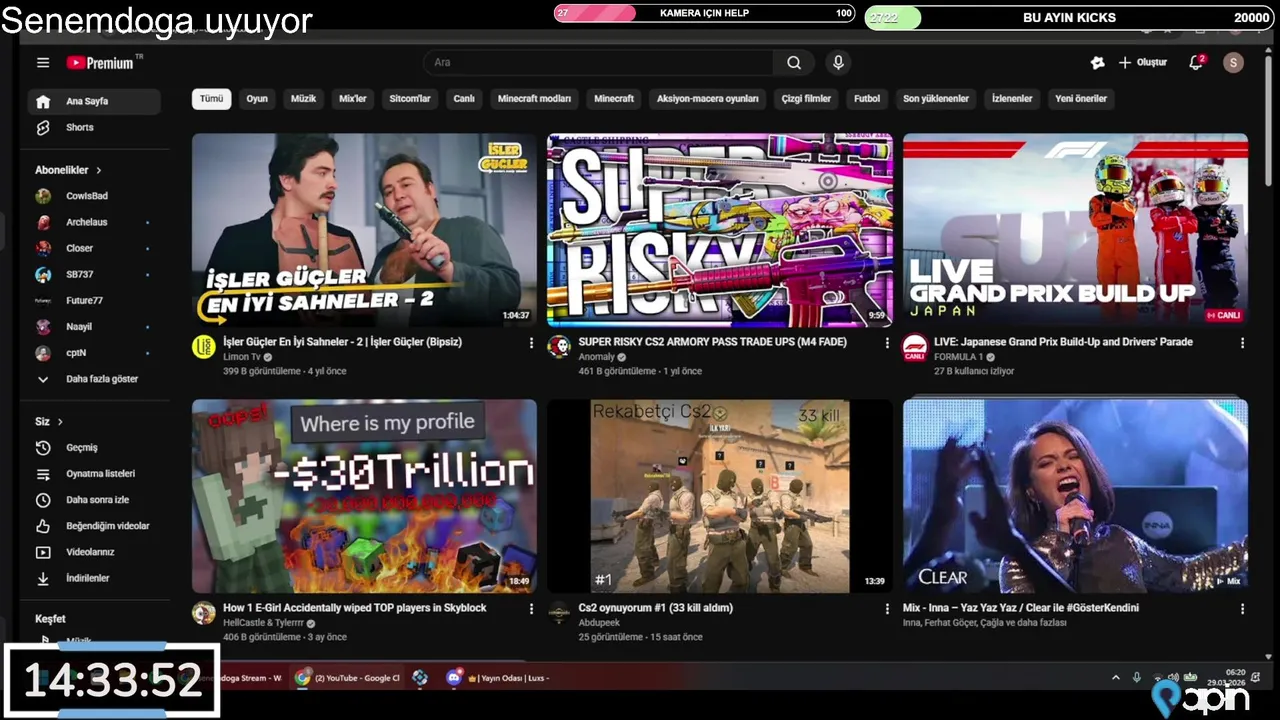The image size is (1280, 720).
Task: Click HellCastle channel avatar
Action: coord(204,613)
